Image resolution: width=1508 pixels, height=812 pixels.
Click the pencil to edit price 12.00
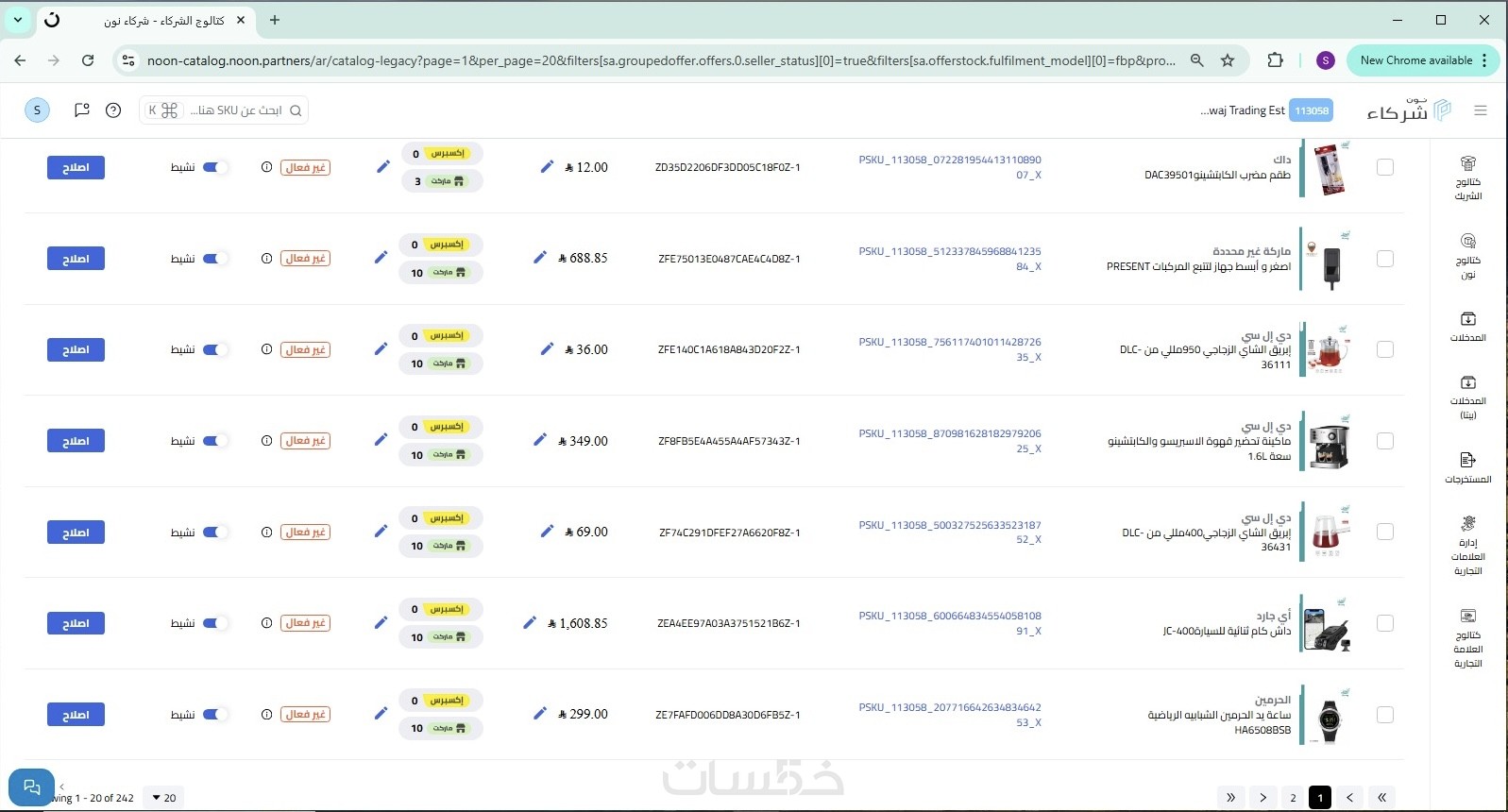point(547,167)
